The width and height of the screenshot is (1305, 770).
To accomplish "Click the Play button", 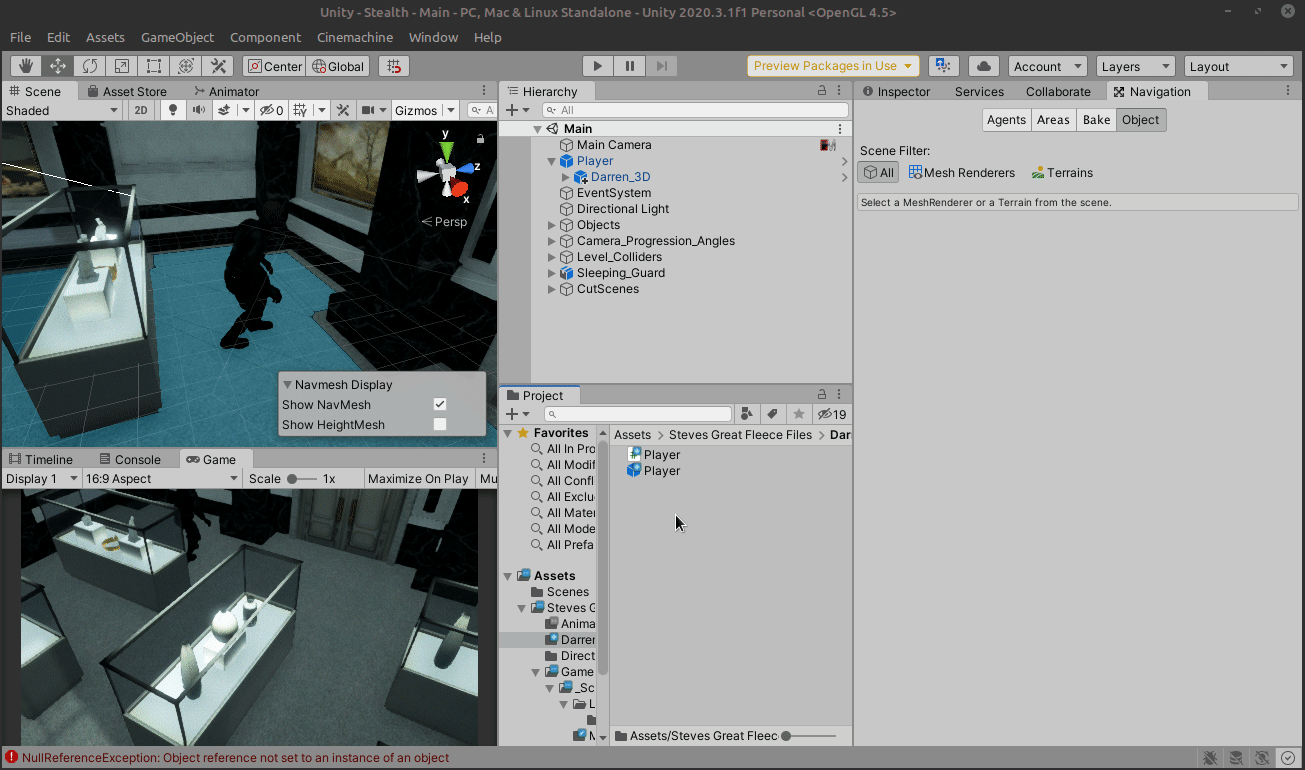I will 597,66.
